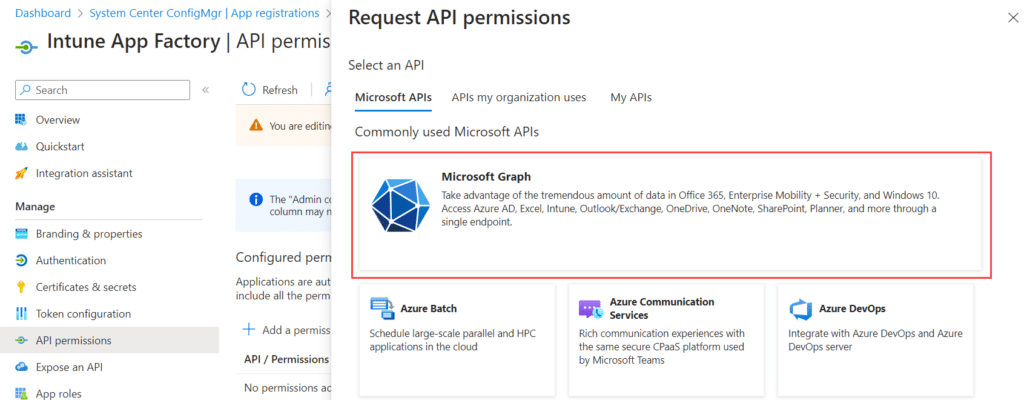Image resolution: width=1024 pixels, height=400 pixels.
Task: Click the API / Permissions column header
Action: (x=286, y=359)
